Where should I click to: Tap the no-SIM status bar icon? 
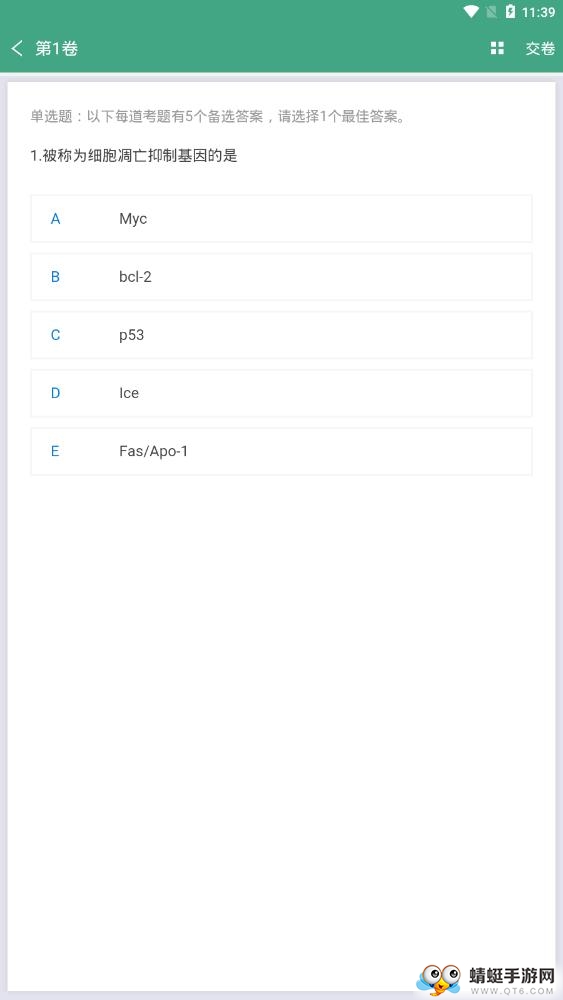pos(491,12)
